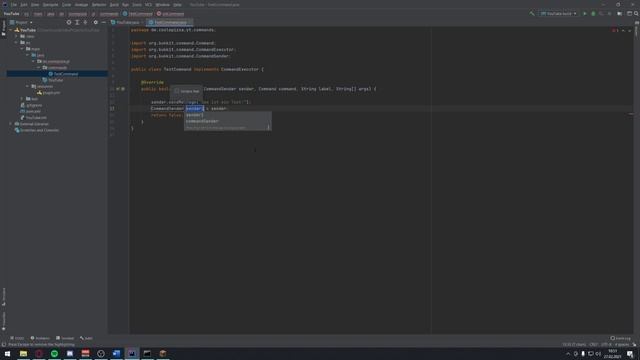Collapse the src folder arrow

pyautogui.click(x=17, y=42)
